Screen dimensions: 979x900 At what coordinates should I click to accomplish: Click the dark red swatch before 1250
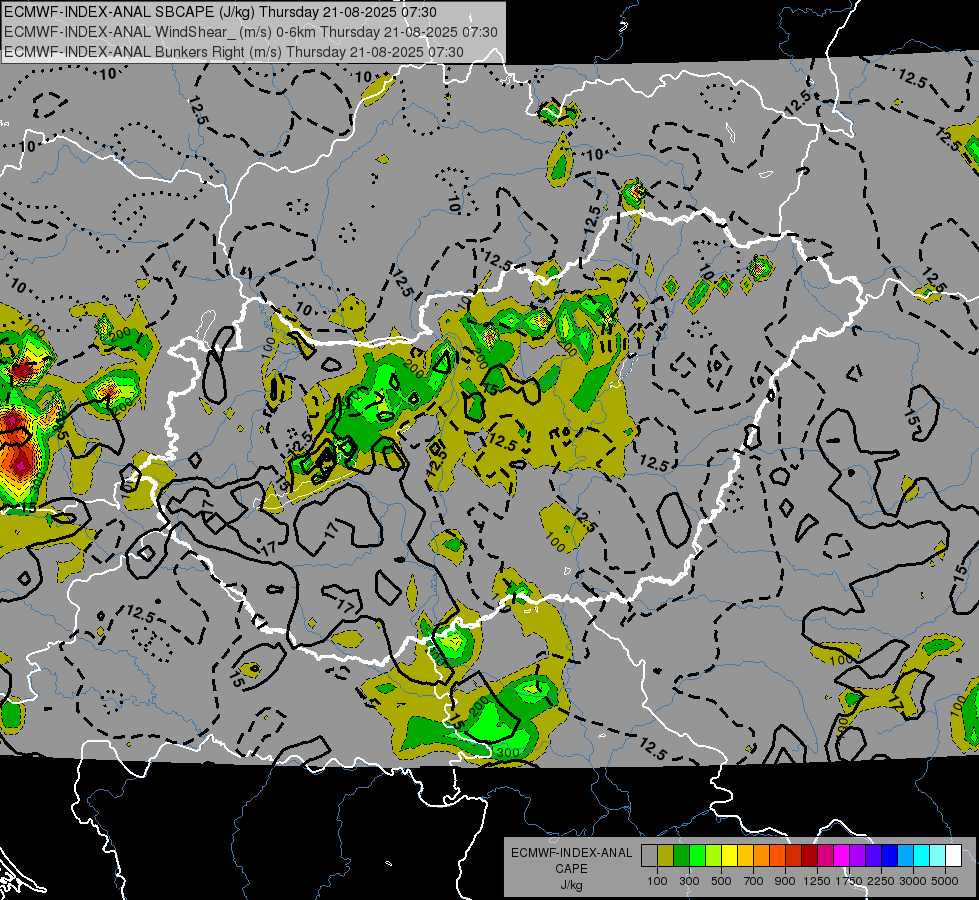[810, 856]
